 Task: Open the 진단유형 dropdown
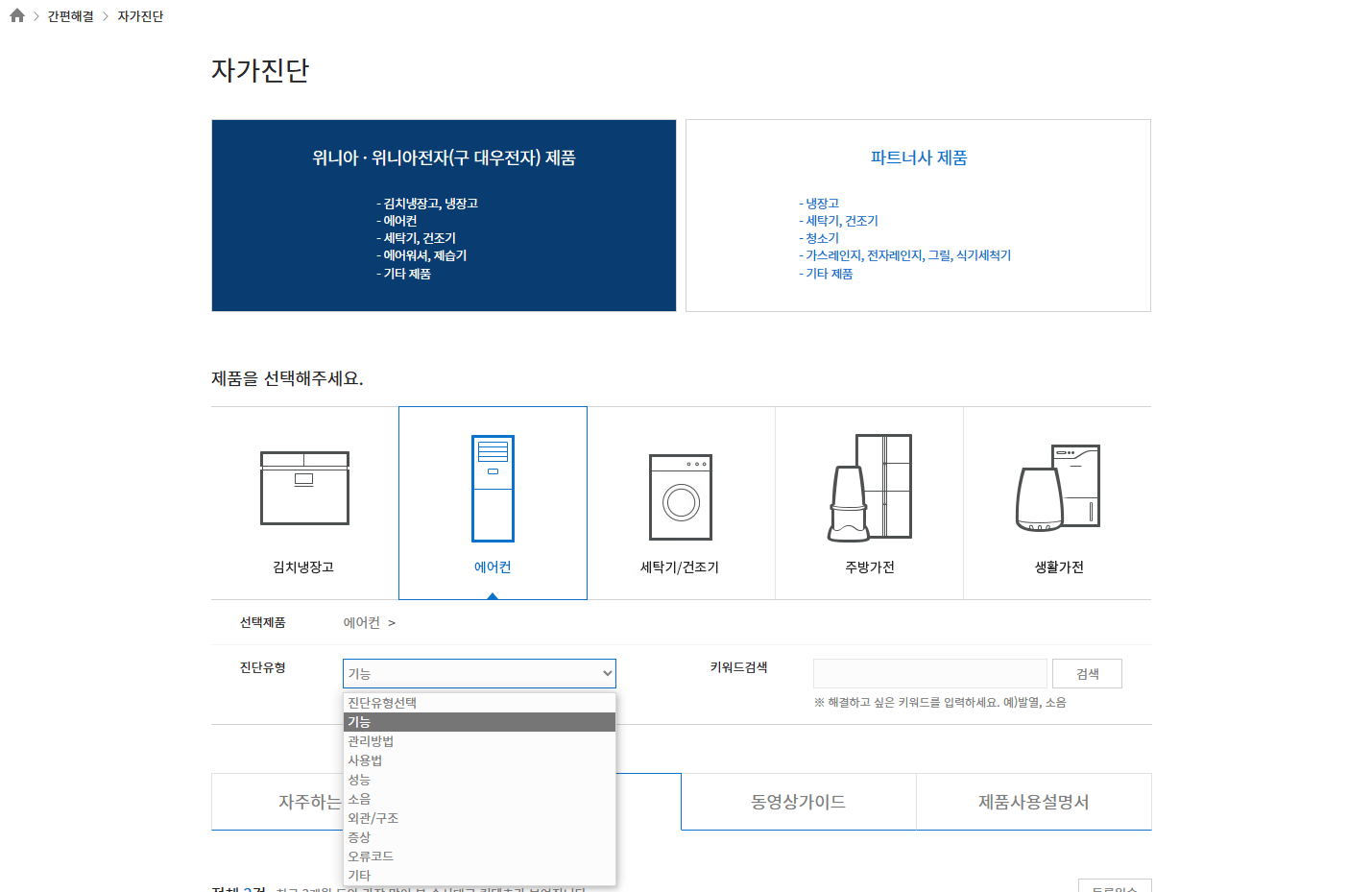[479, 673]
